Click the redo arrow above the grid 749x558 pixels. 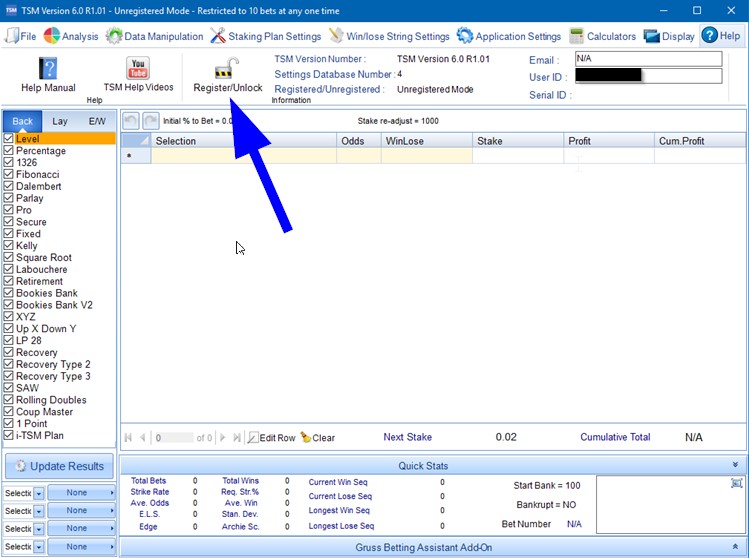coord(150,121)
